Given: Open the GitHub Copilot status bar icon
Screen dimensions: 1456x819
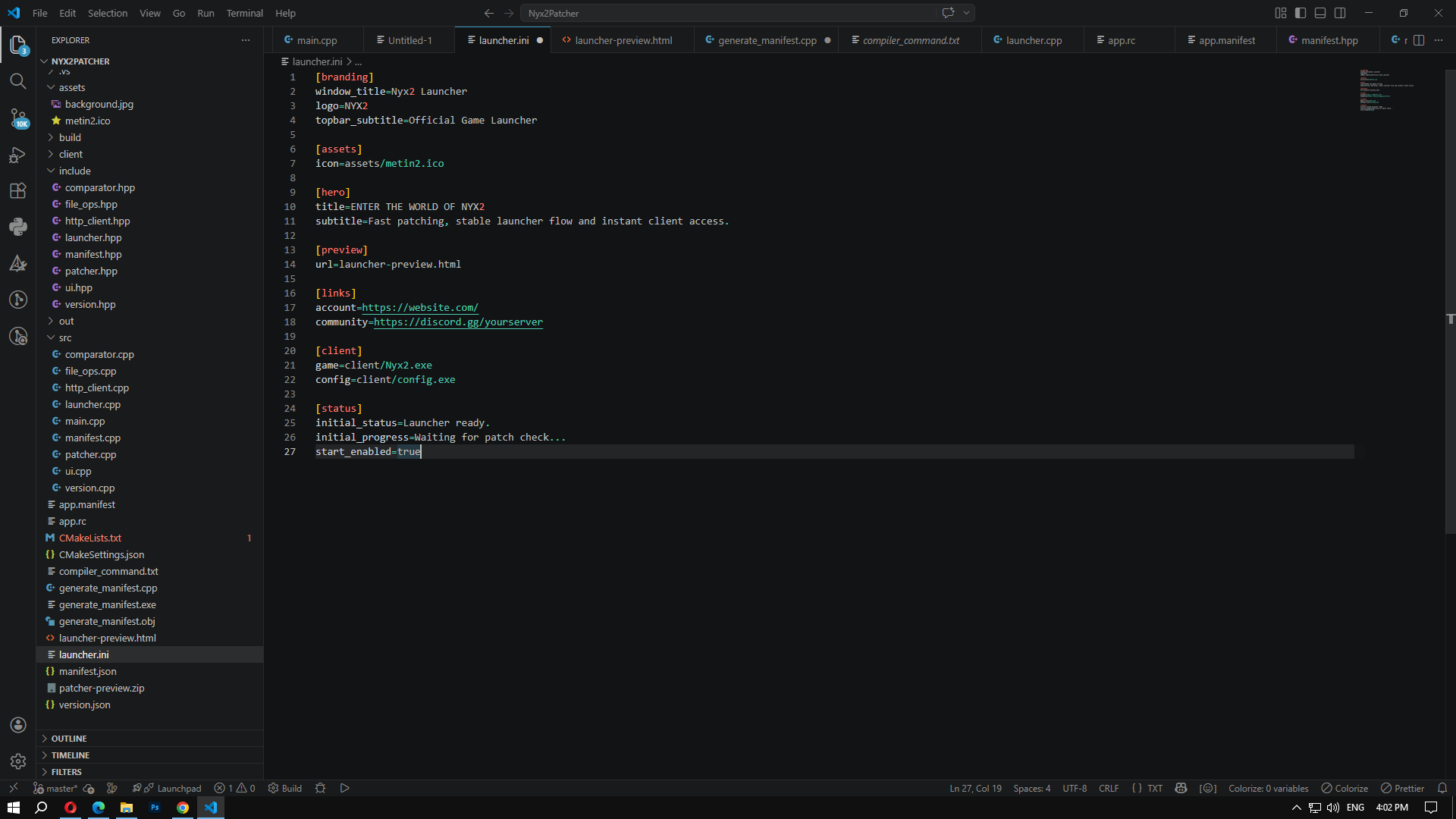Looking at the screenshot, I should [x=1180, y=788].
